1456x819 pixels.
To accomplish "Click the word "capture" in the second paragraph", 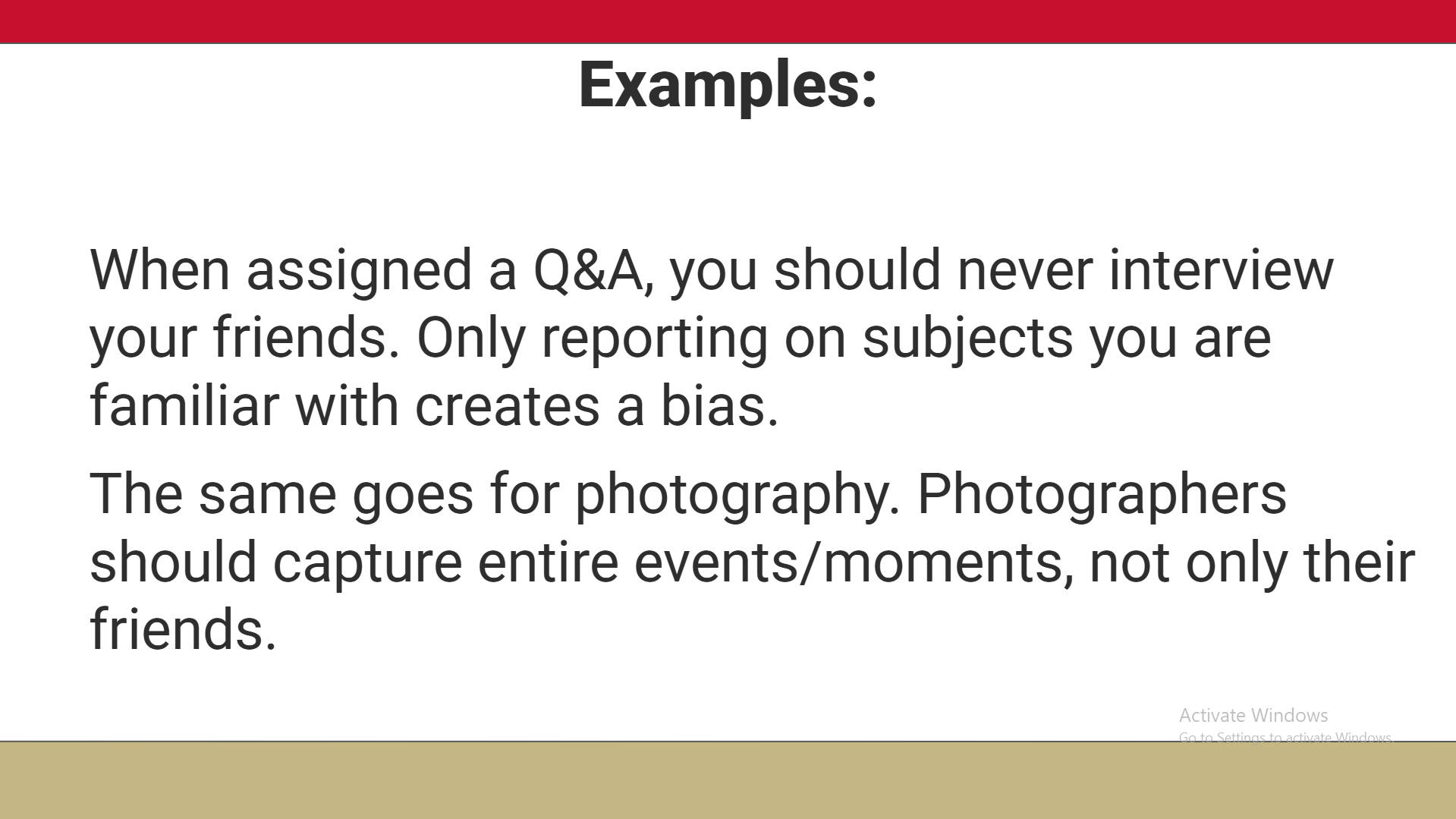I will point(367,562).
